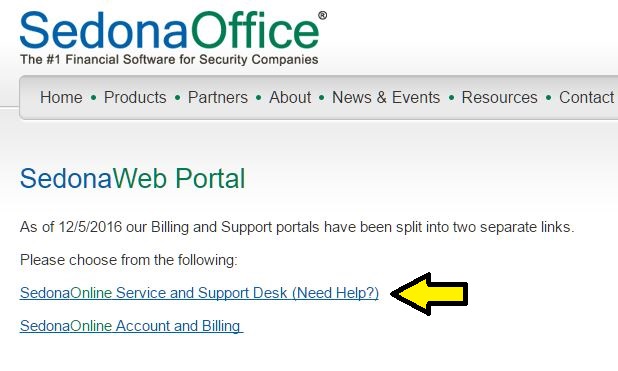Open the Home menu item
This screenshot has width=618, height=371.
coord(61,97)
